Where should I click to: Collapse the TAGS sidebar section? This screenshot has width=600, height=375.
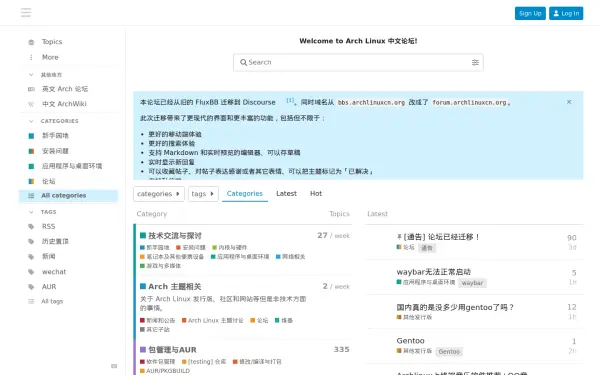click(x=43, y=212)
